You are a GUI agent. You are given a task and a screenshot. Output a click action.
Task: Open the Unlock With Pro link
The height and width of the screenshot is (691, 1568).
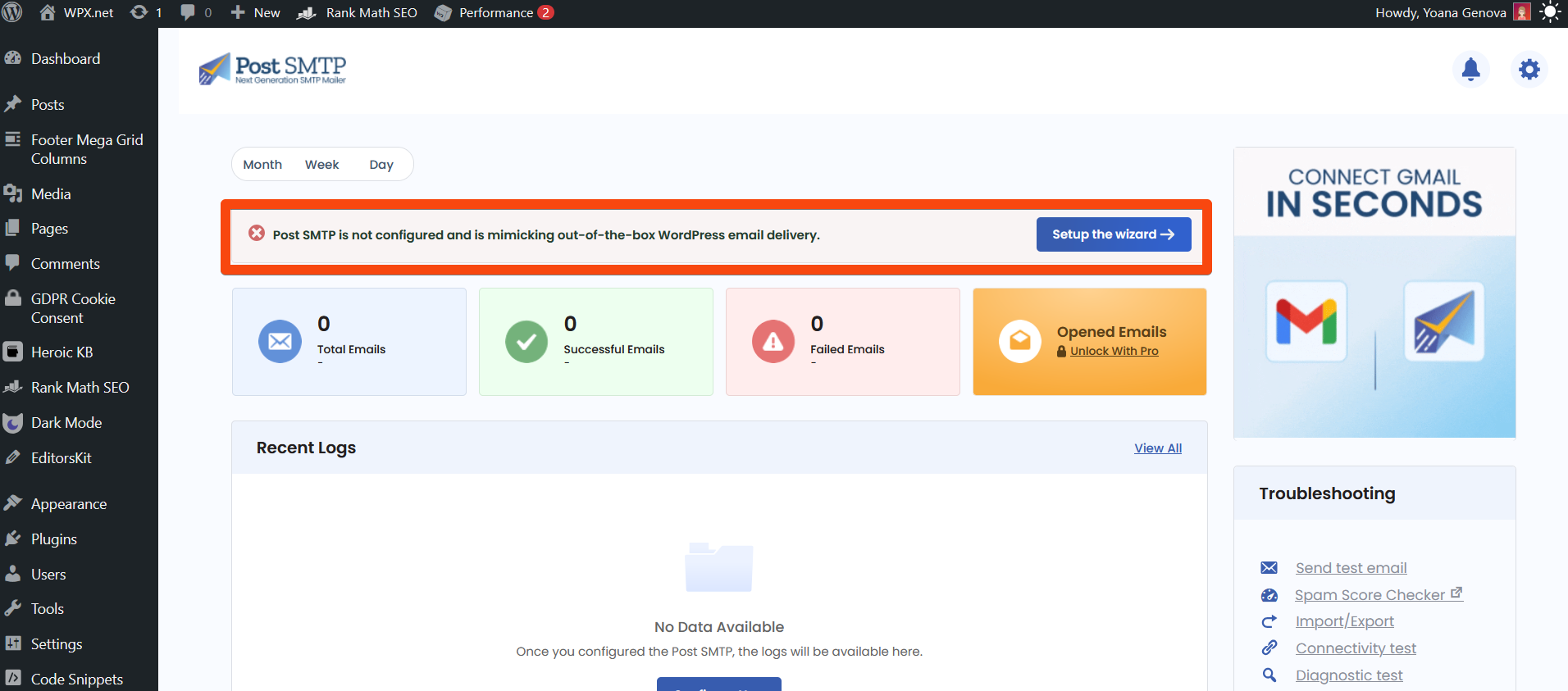click(1114, 351)
